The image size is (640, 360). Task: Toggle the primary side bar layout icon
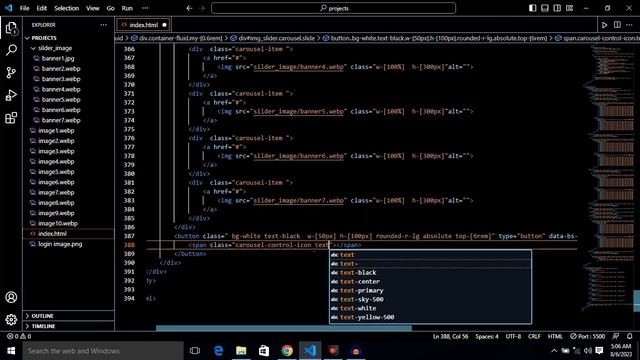coord(532,8)
